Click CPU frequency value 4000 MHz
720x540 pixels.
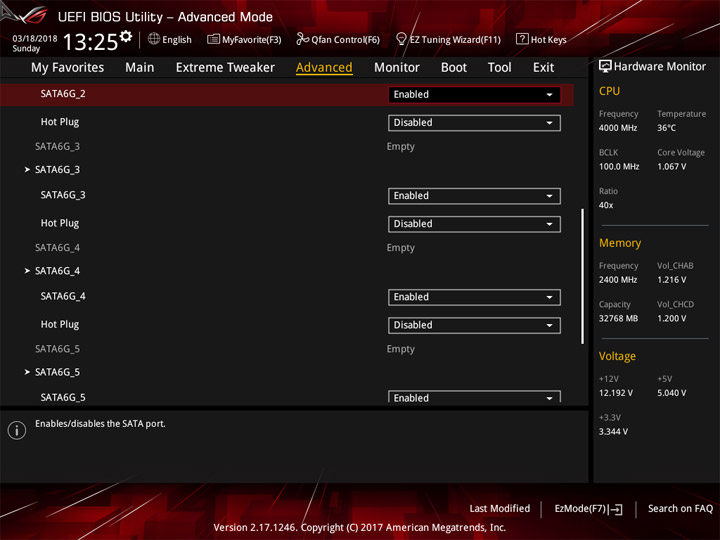click(618, 128)
